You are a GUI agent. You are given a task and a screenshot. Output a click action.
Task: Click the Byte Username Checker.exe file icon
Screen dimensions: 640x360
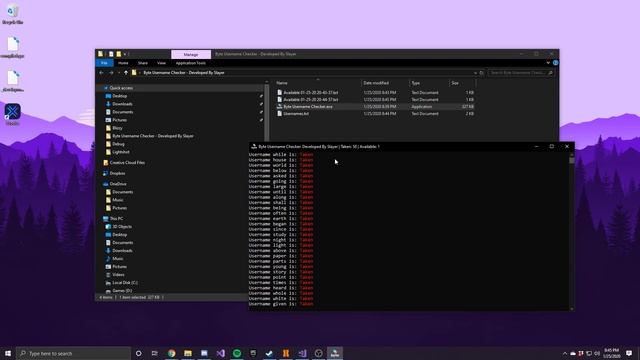[280, 107]
